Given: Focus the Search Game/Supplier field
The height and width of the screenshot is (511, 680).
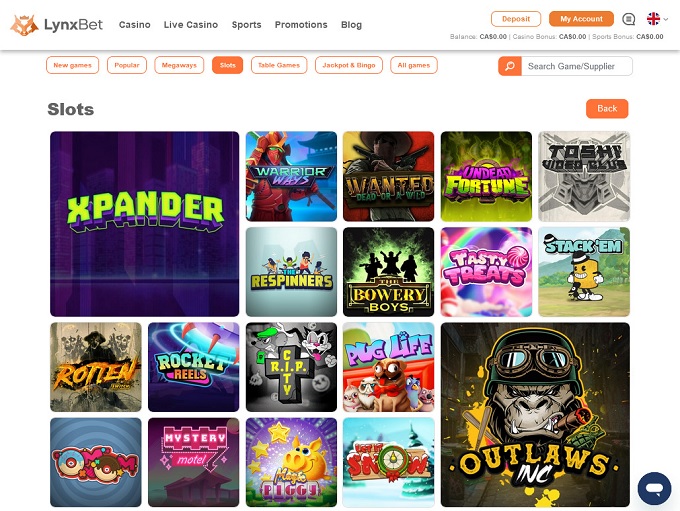Looking at the screenshot, I should click(x=577, y=66).
